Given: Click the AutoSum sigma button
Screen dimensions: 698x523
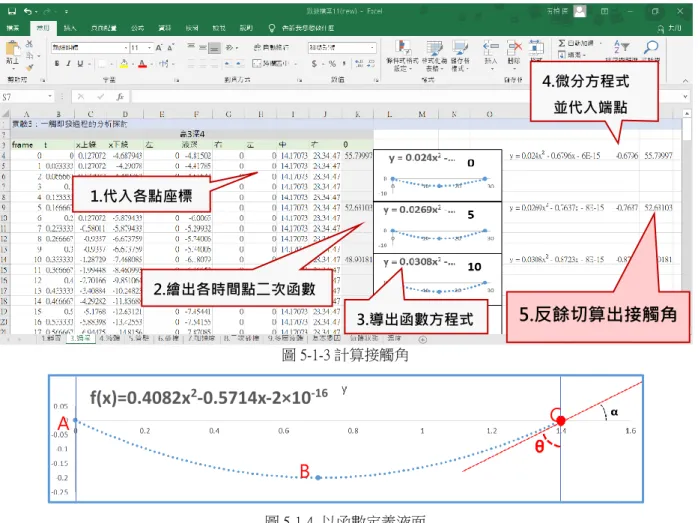Looking at the screenshot, I should pyautogui.click(x=576, y=43).
